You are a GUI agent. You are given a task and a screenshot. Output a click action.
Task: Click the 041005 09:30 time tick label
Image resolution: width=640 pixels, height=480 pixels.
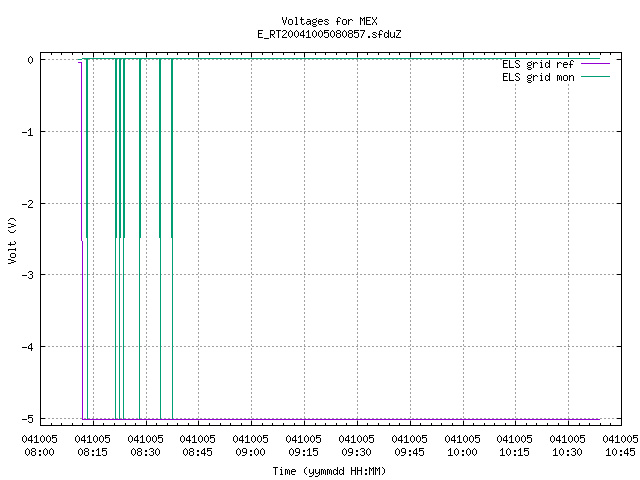[357, 445]
